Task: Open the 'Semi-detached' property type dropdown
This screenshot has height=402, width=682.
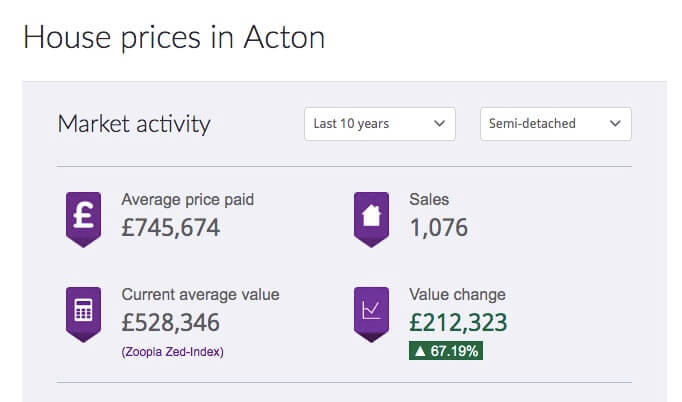Action: click(x=555, y=124)
